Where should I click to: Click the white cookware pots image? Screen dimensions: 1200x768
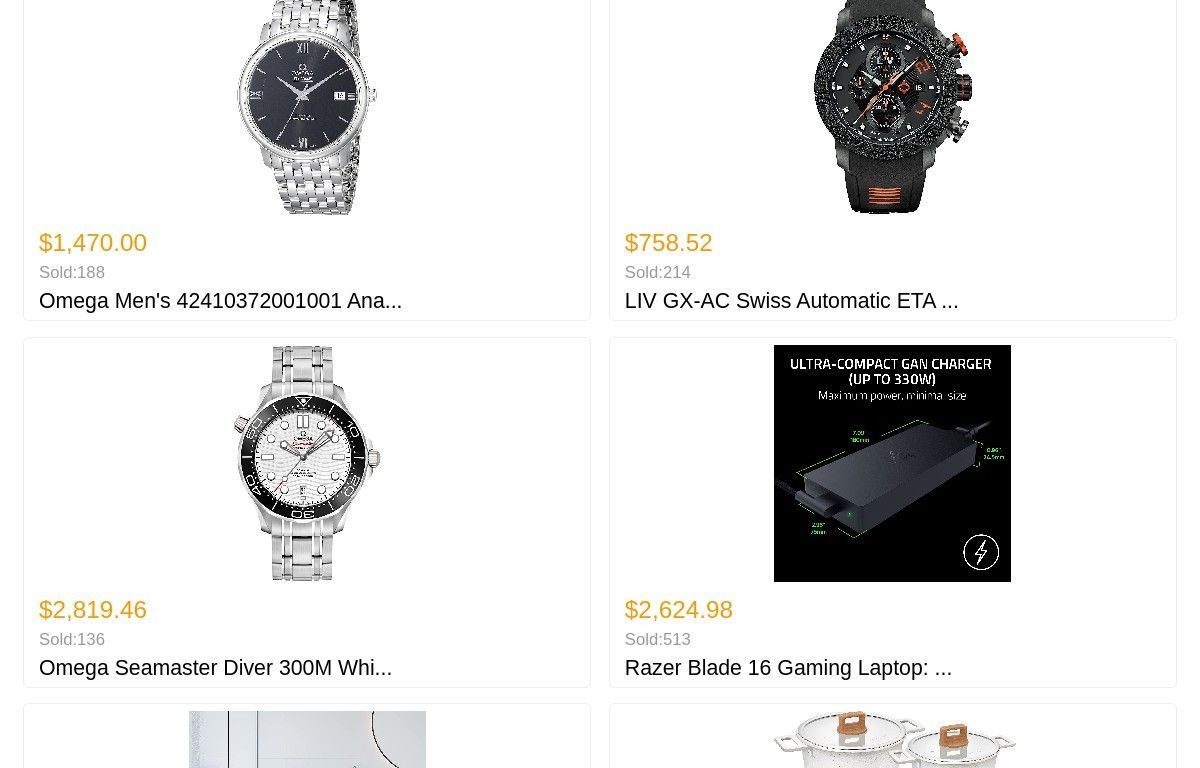click(892, 739)
